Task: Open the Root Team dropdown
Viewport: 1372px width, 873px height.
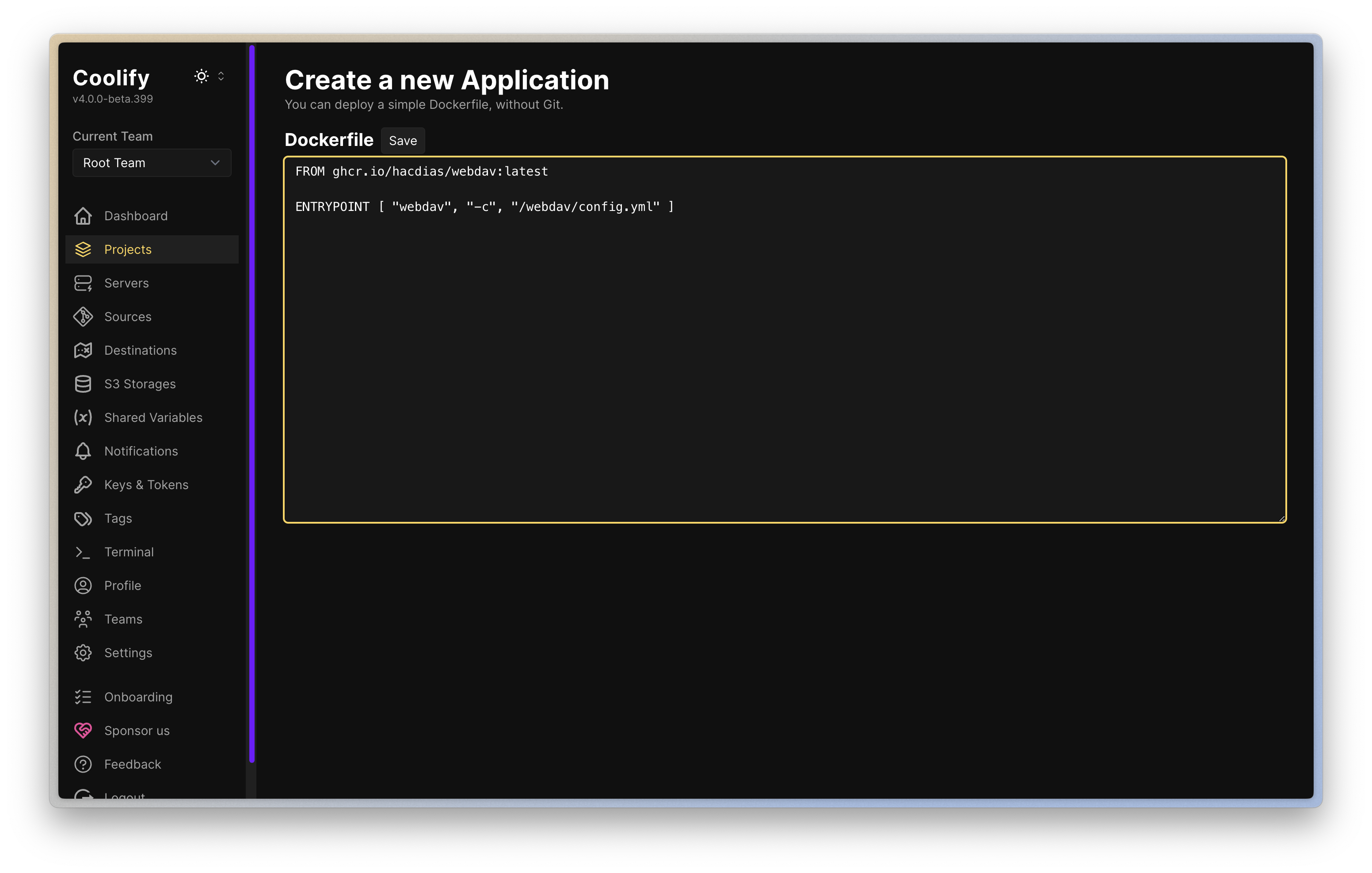Action: coord(152,163)
